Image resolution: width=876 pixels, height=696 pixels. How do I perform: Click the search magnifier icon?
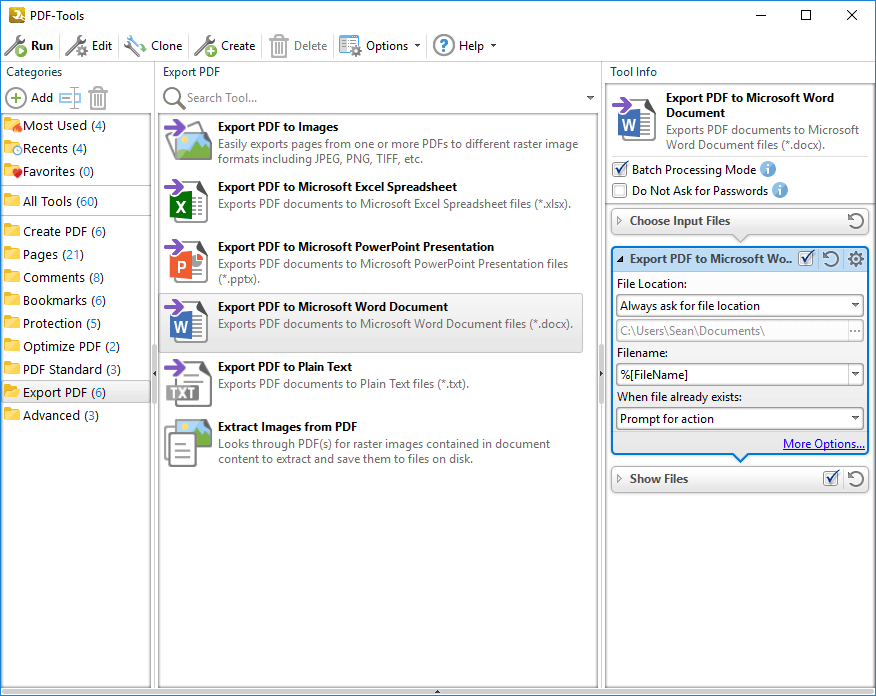174,98
